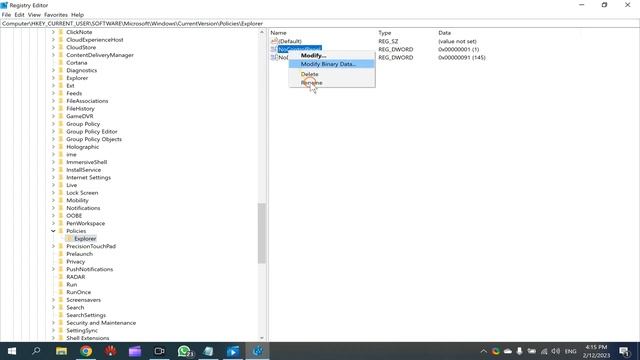Open WhatsApp from the taskbar

point(184,351)
